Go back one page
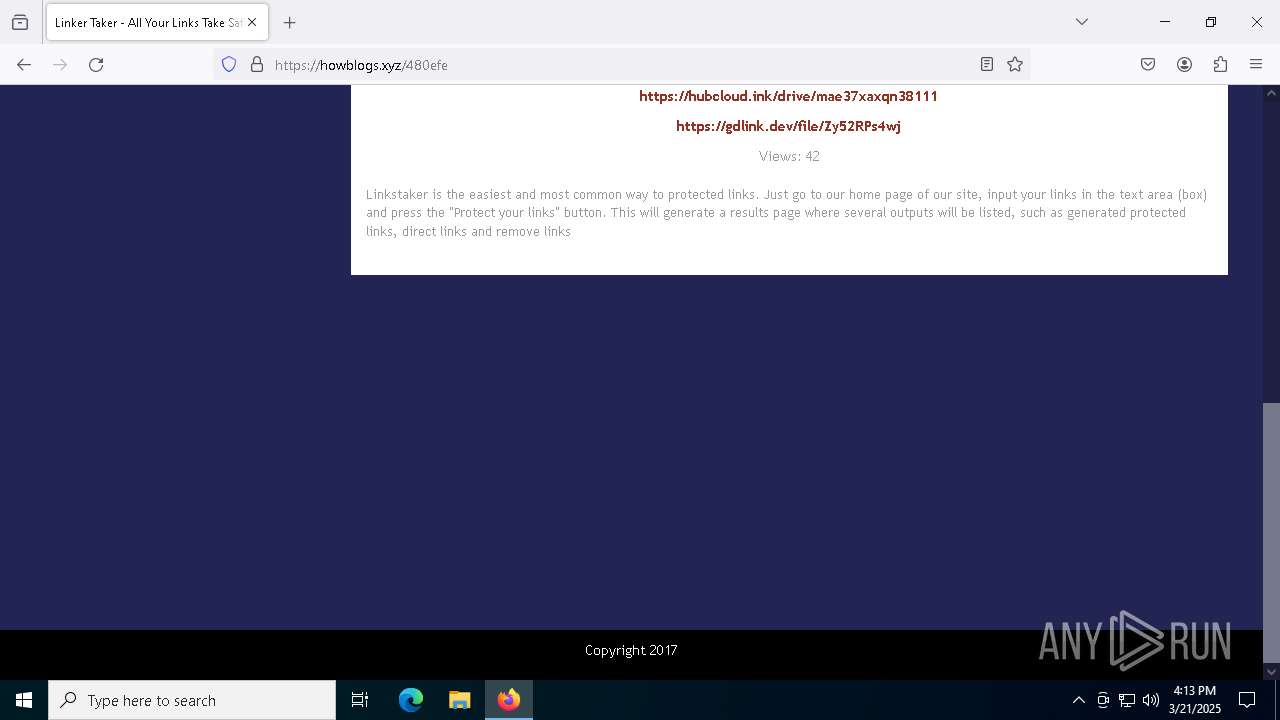The image size is (1280, 720). point(24,65)
